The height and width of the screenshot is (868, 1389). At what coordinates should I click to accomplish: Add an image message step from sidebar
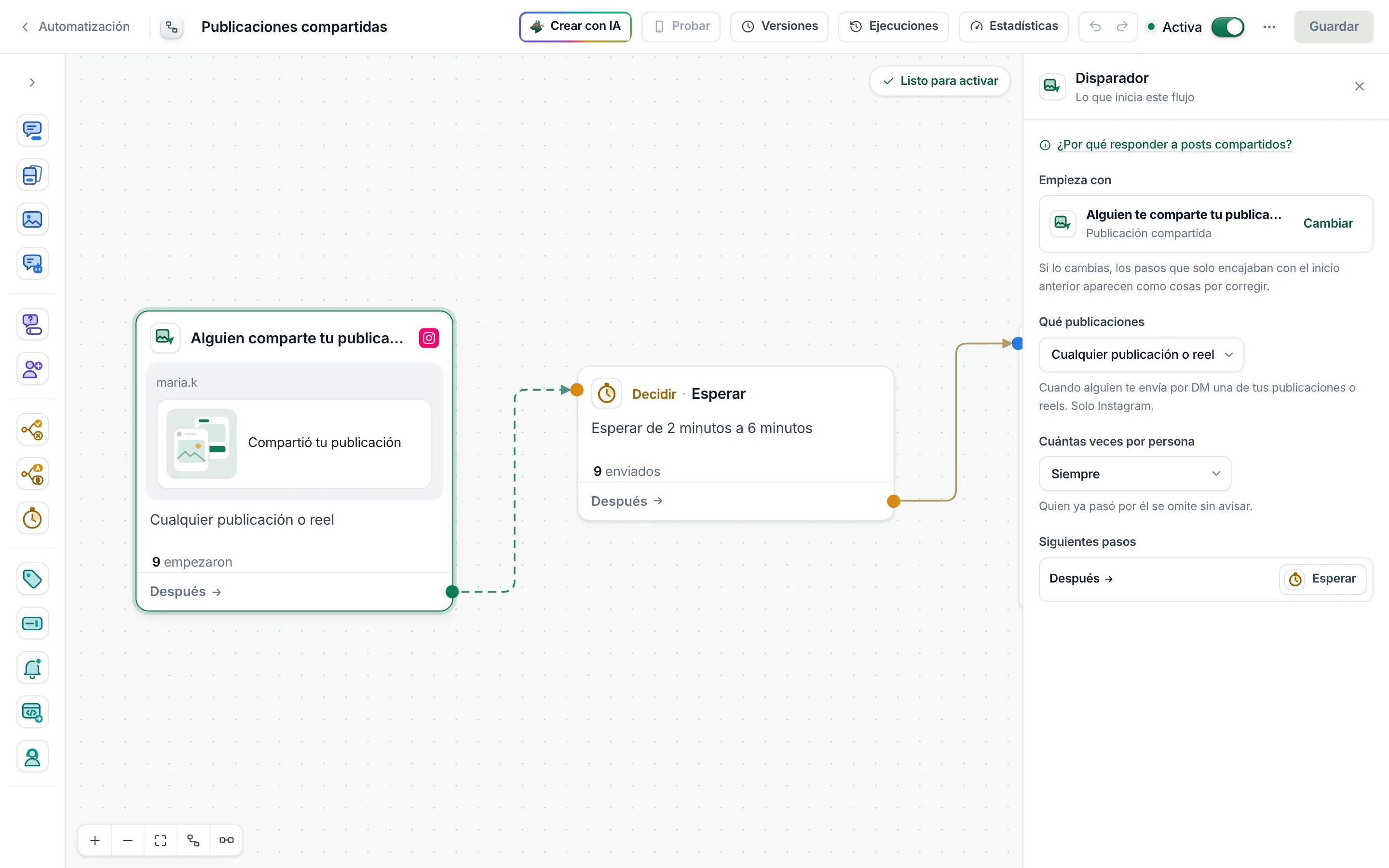(32, 219)
